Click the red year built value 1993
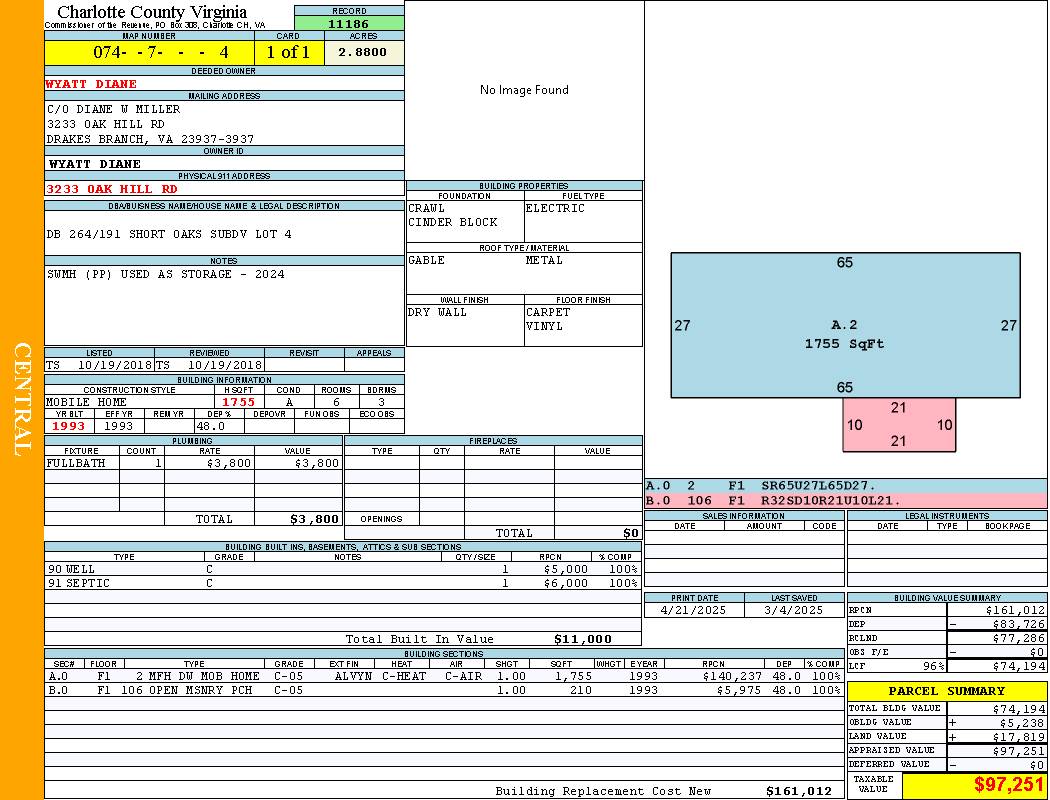1050x800 pixels. pos(70,426)
